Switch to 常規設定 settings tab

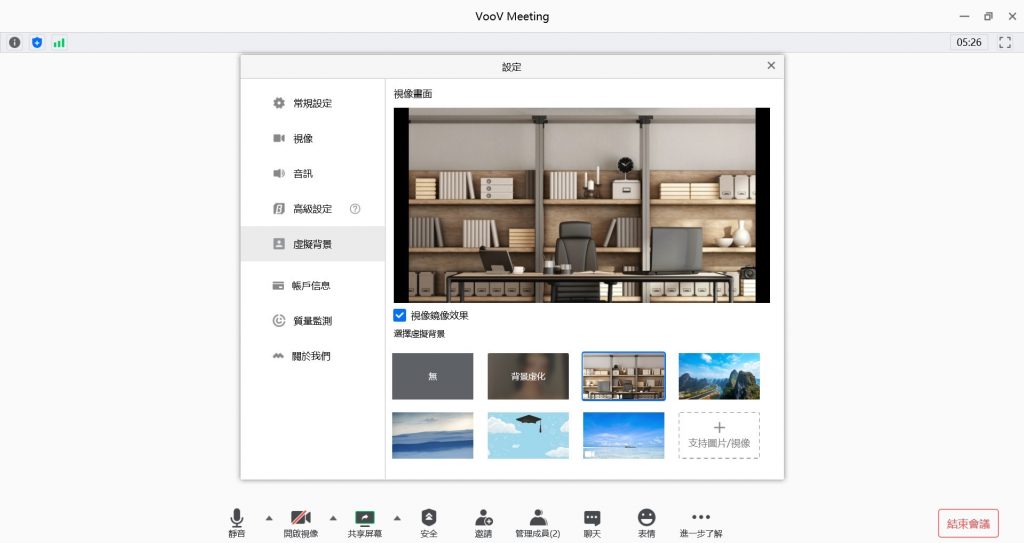[x=312, y=103]
